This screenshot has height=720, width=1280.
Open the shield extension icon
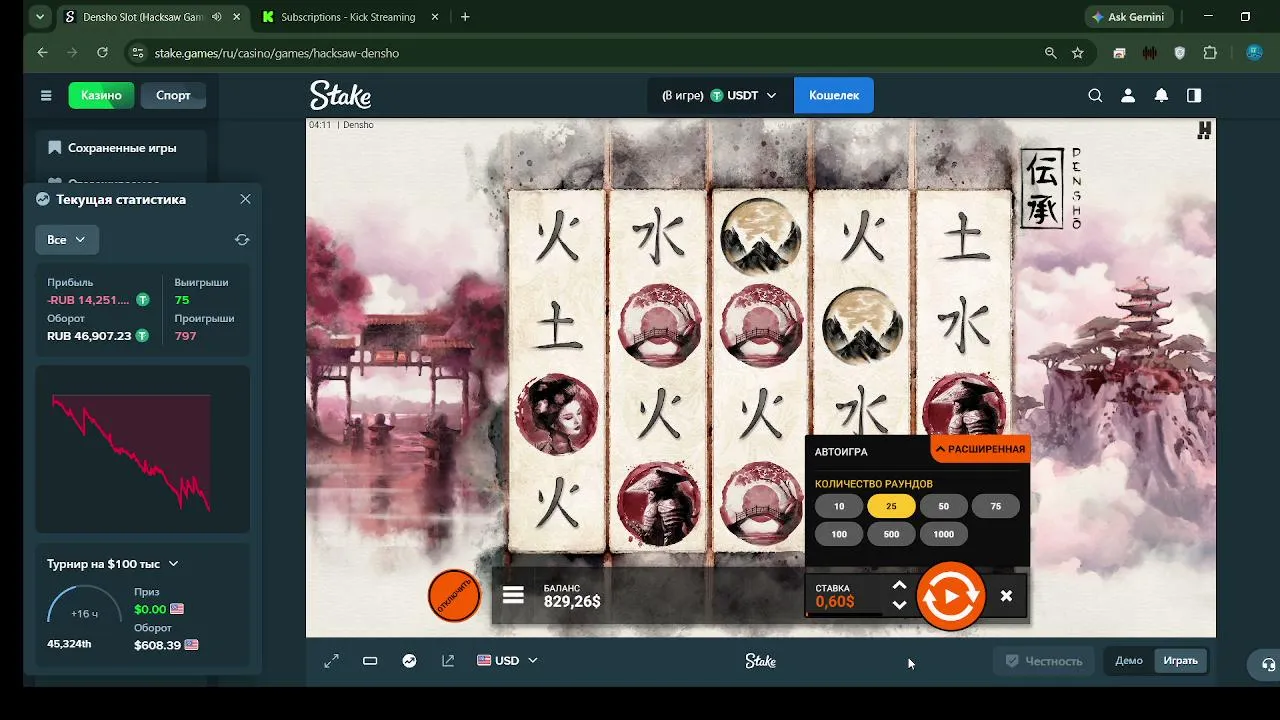point(1179,53)
